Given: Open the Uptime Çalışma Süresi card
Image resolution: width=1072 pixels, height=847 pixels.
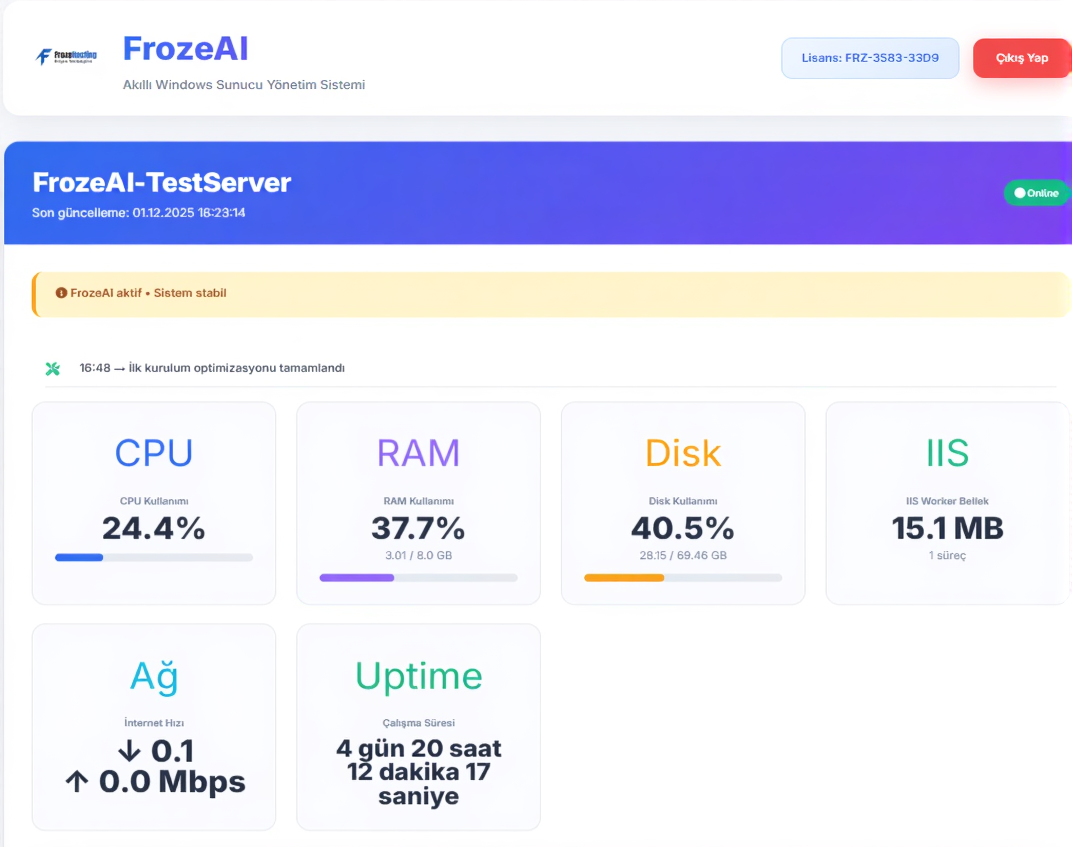Looking at the screenshot, I should click(418, 727).
